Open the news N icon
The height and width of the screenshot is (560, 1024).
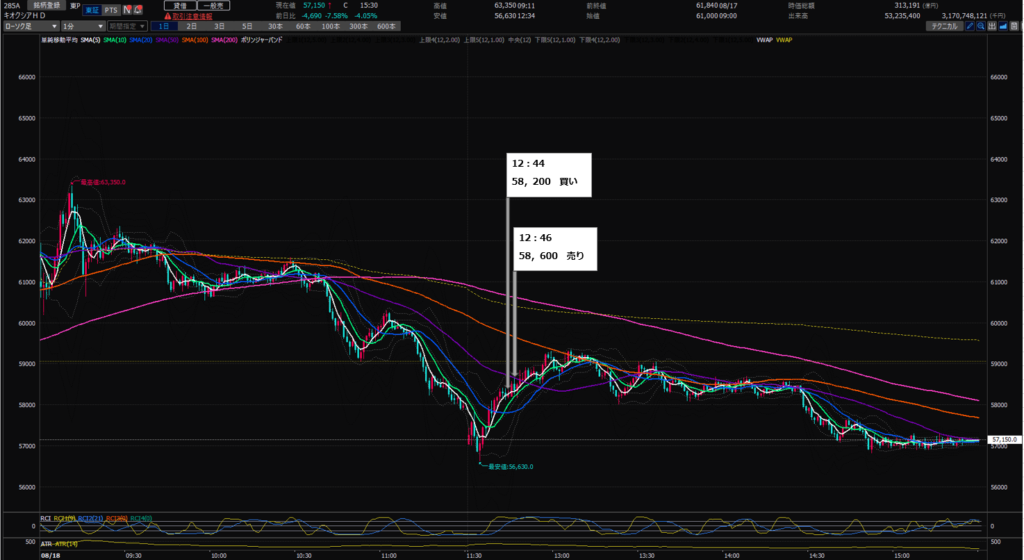[x=127, y=10]
